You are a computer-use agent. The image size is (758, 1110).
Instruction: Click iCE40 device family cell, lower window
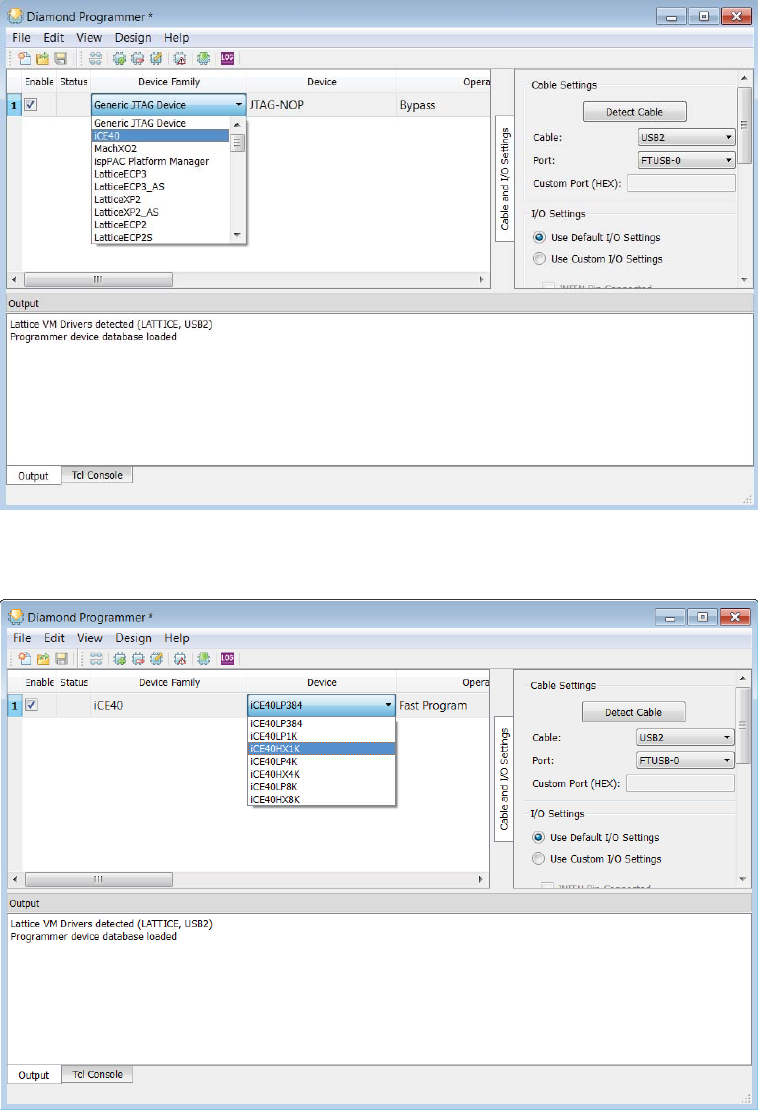(x=168, y=705)
